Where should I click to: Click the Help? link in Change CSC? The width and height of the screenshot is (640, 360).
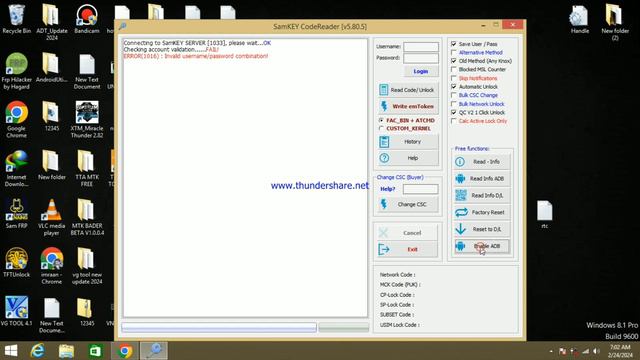tap(387, 189)
